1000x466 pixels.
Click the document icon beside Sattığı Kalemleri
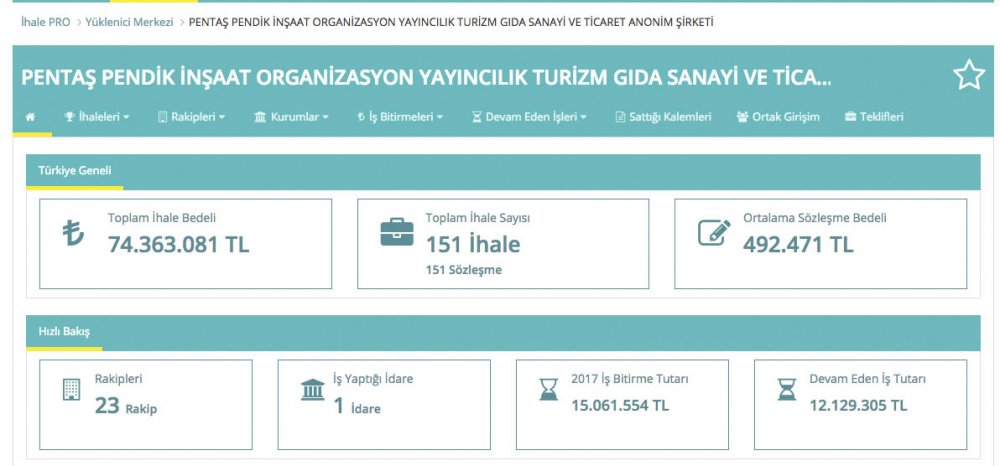pos(620,117)
